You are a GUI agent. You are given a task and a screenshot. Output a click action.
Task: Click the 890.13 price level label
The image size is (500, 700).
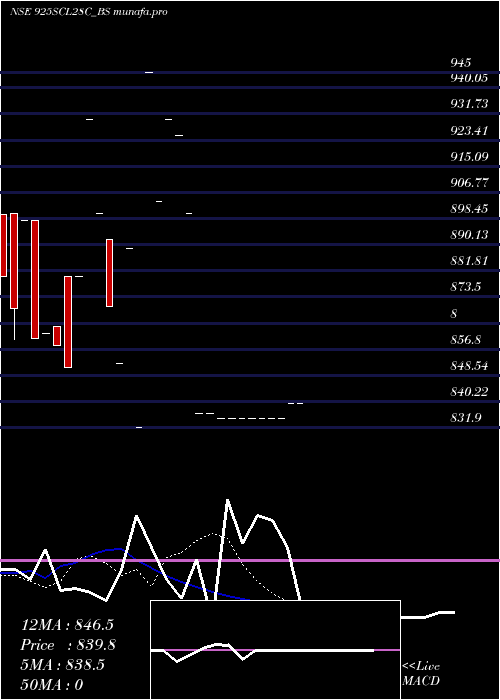[469, 235]
